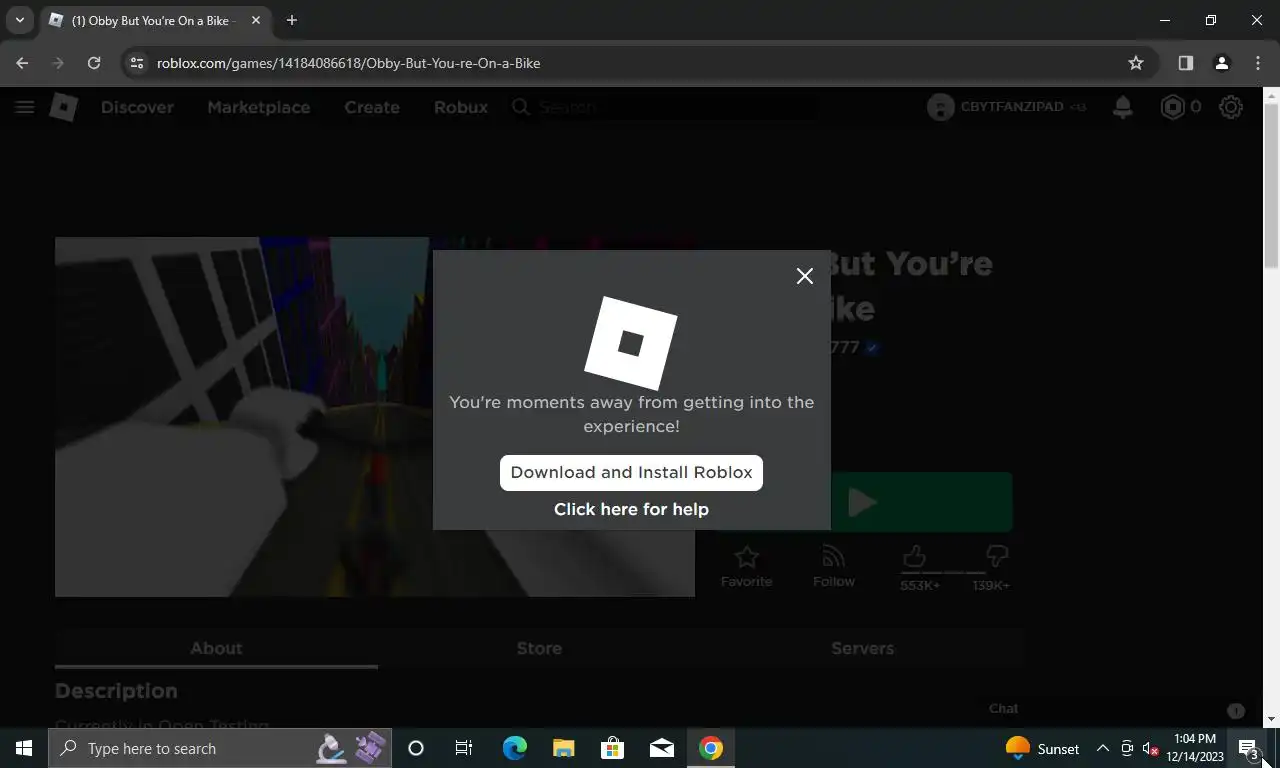This screenshot has height=768, width=1280.
Task: Open the notifications bell
Action: [1123, 107]
